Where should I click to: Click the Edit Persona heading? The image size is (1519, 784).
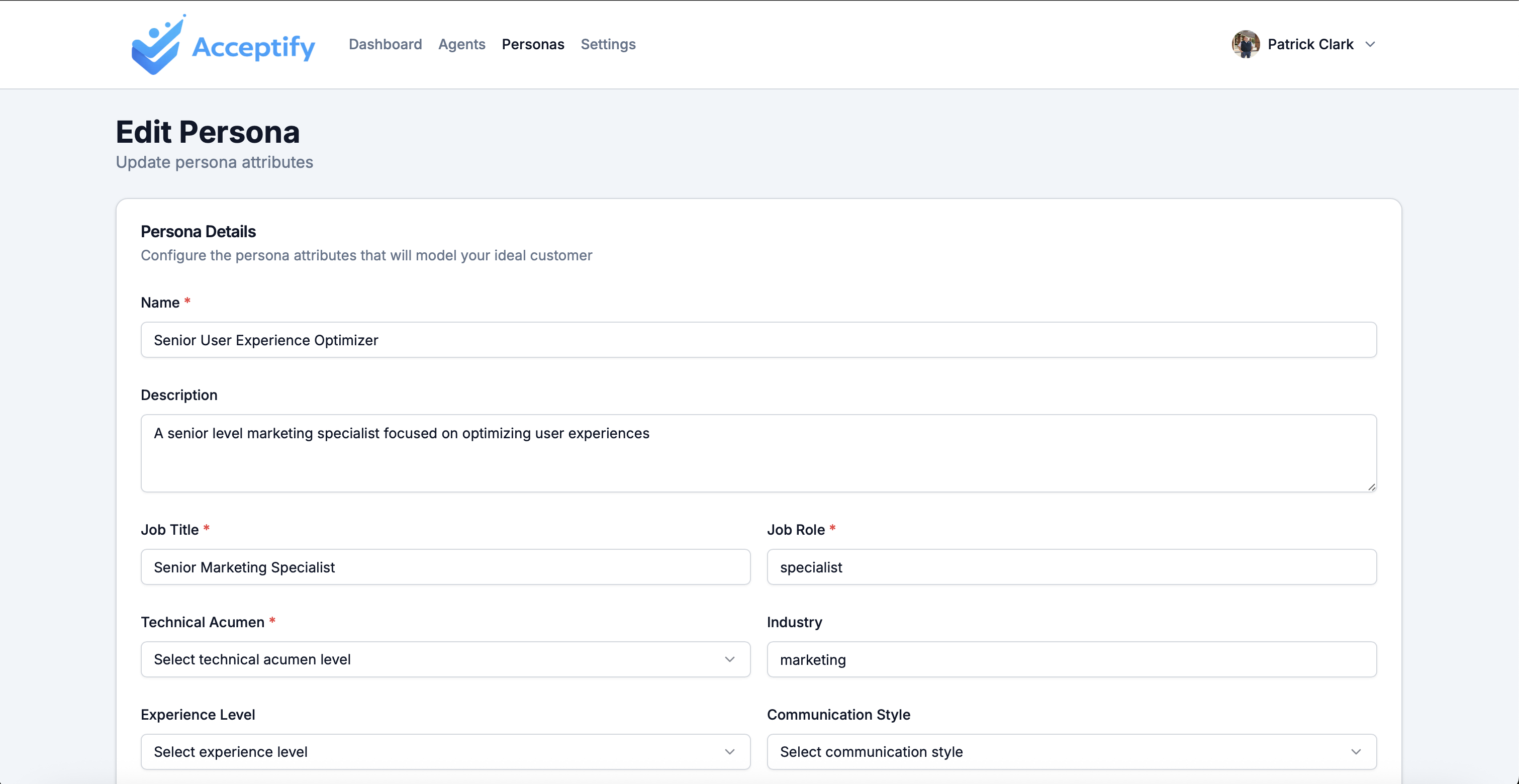208,132
